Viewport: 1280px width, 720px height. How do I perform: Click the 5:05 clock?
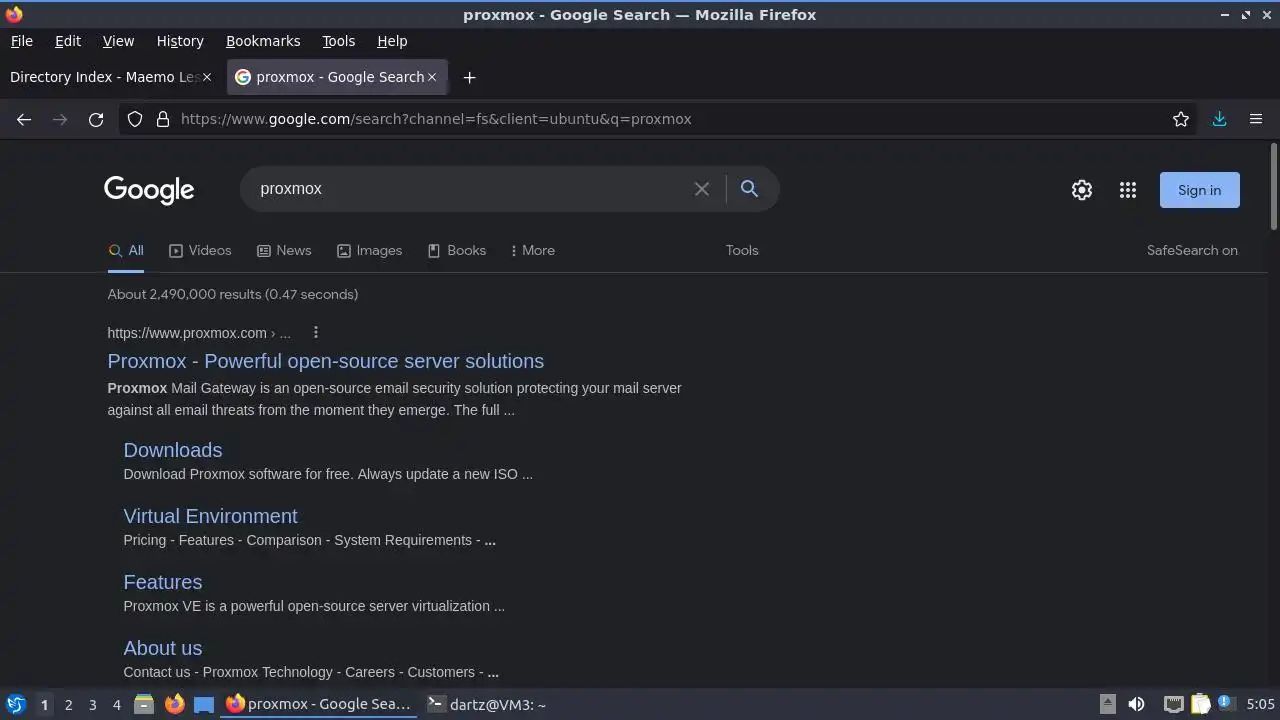click(x=1260, y=704)
